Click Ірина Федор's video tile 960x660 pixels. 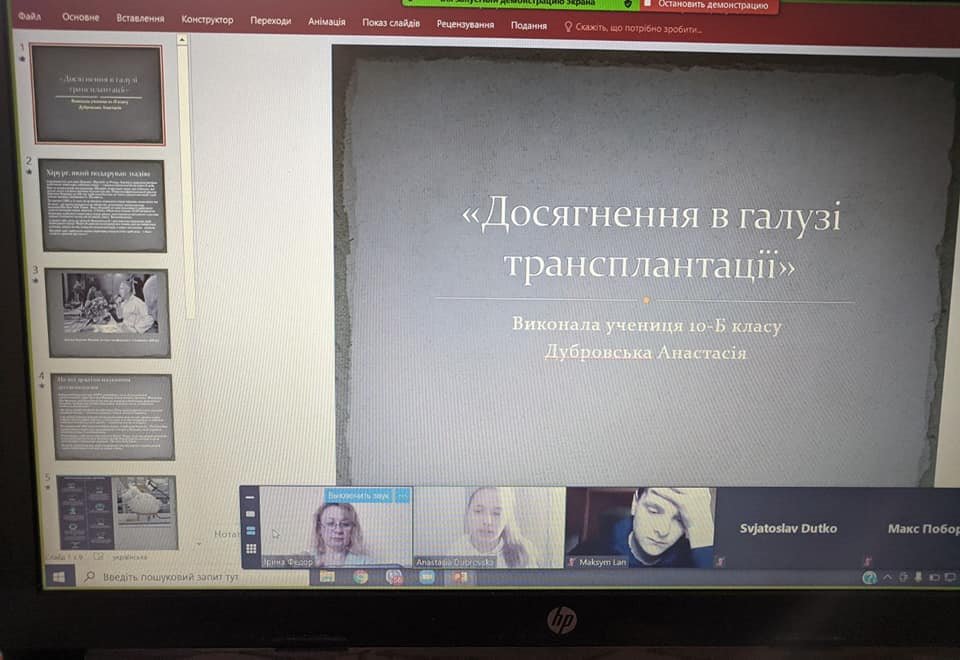coord(336,528)
